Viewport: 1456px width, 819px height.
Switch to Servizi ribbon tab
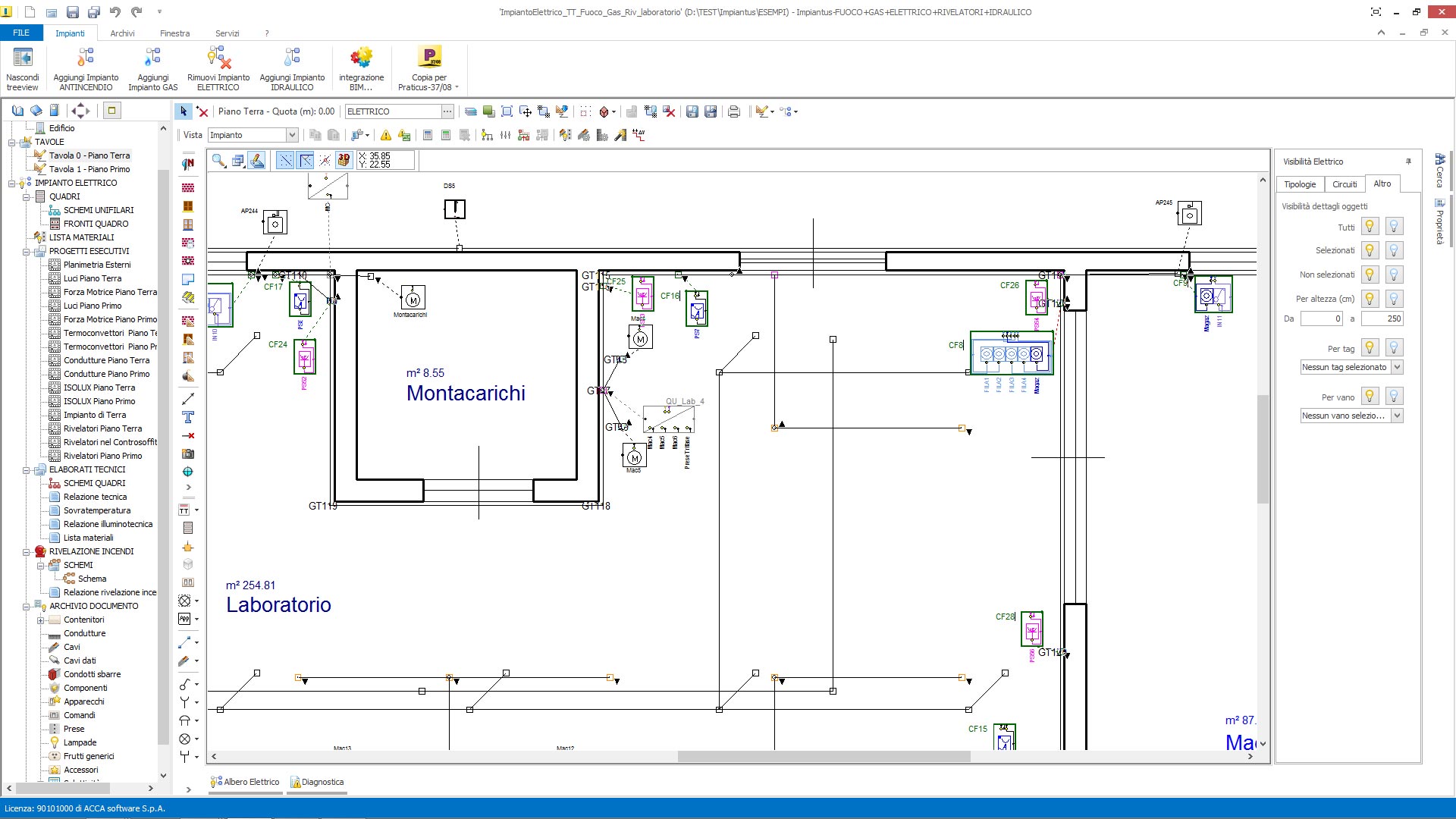point(227,33)
